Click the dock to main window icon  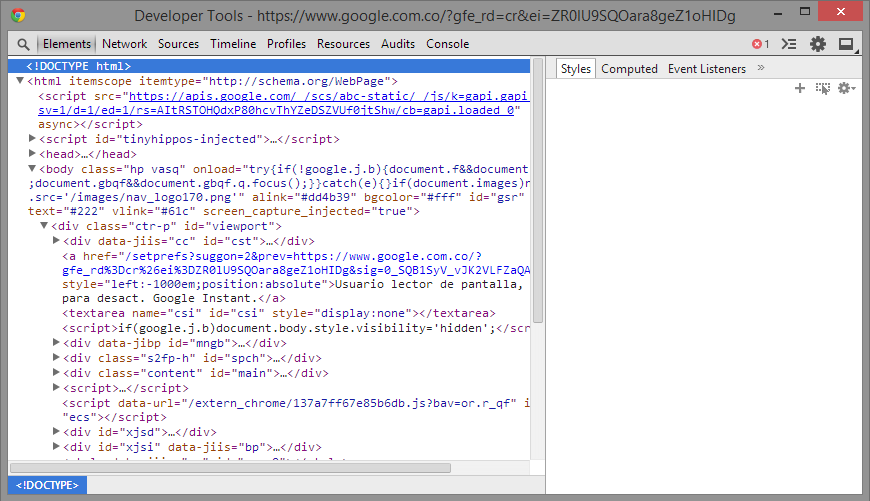pyautogui.click(x=846, y=44)
